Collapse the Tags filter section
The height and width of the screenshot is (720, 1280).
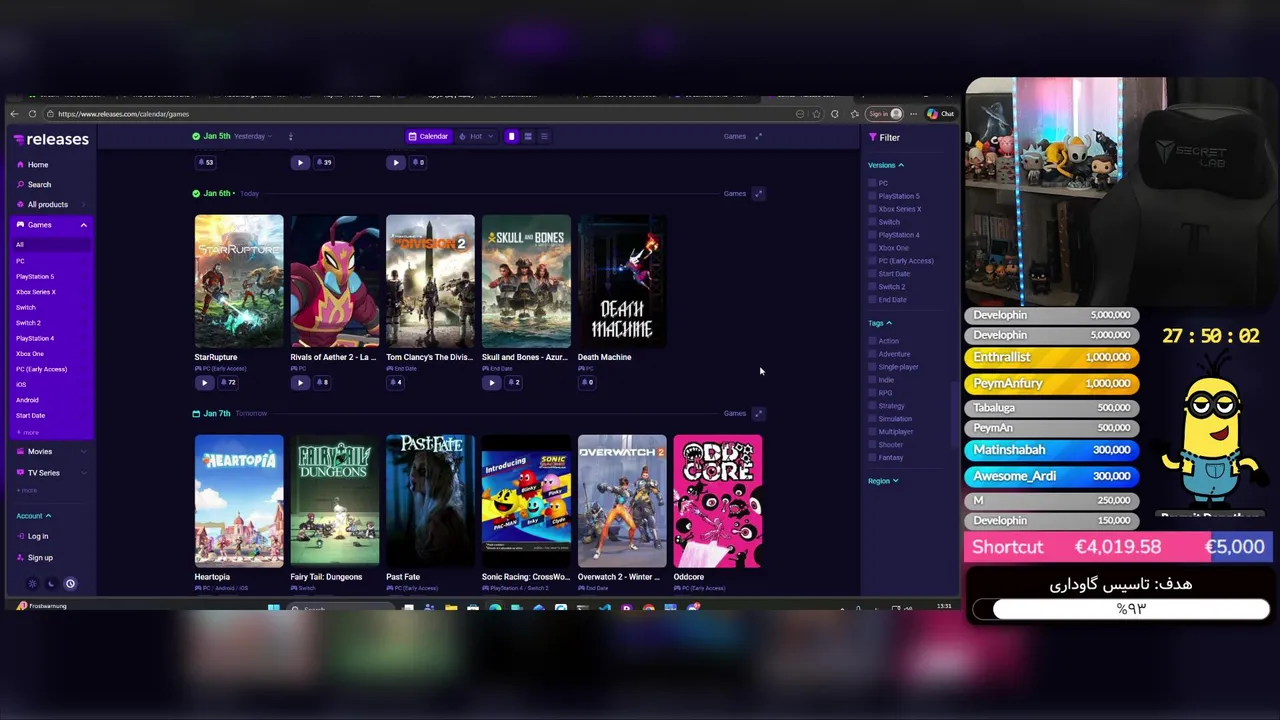tap(880, 323)
